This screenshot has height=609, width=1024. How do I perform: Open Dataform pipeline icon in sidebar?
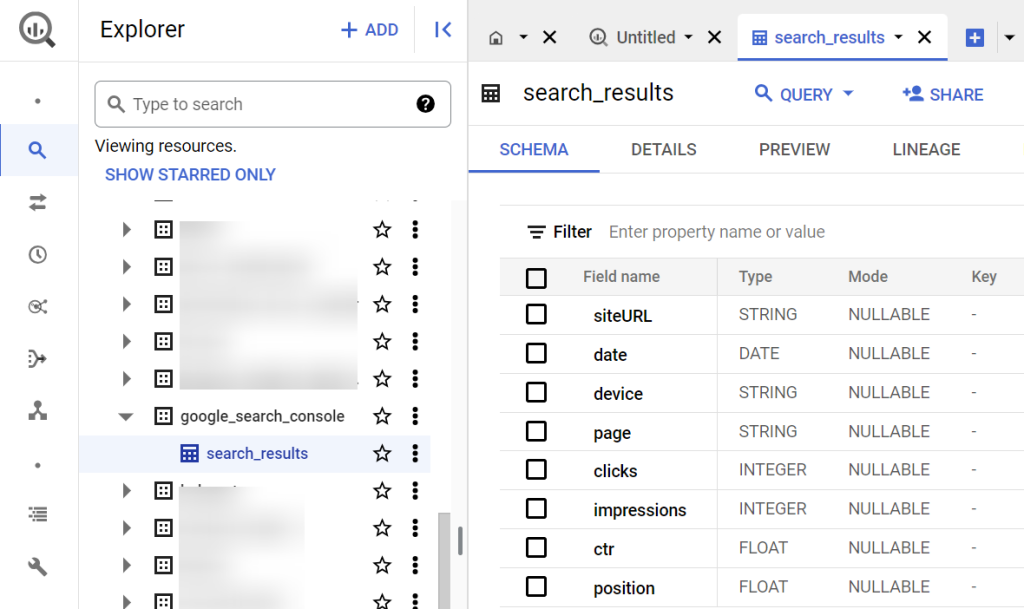pyautogui.click(x=37, y=358)
